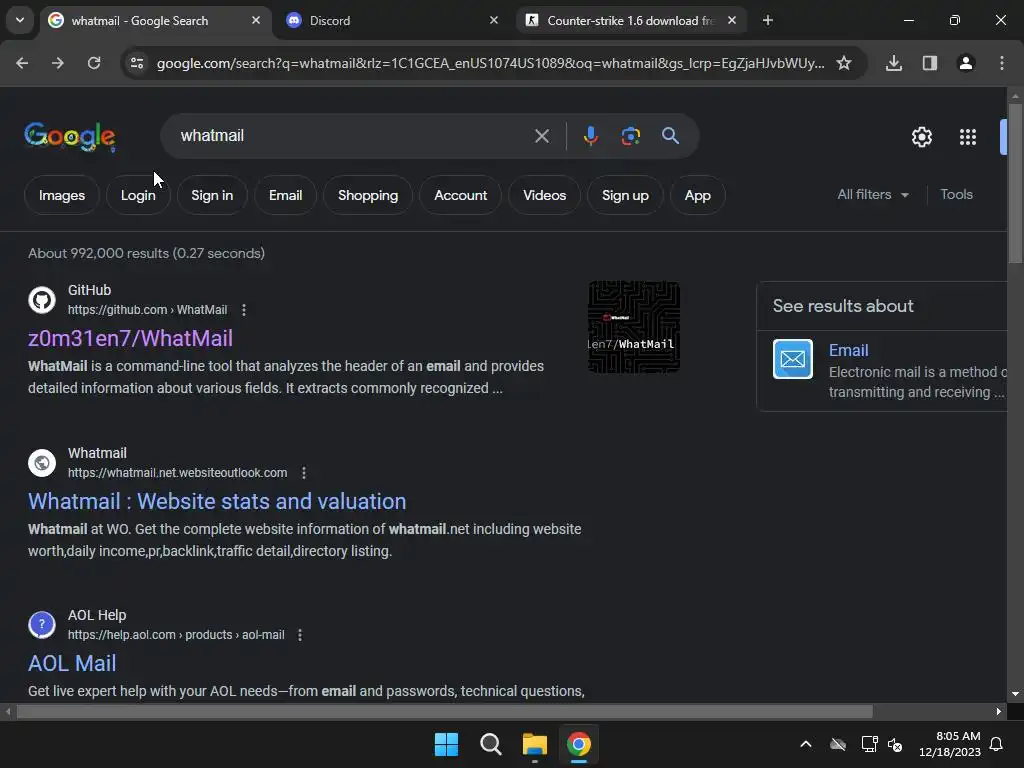Click the Email link in See results about
The image size is (1024, 768).
coord(848,351)
